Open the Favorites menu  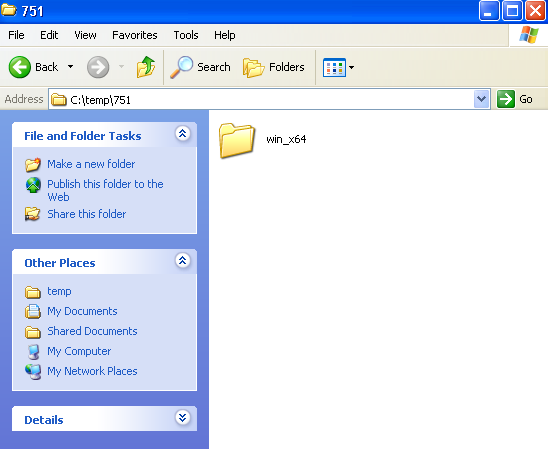pos(135,35)
